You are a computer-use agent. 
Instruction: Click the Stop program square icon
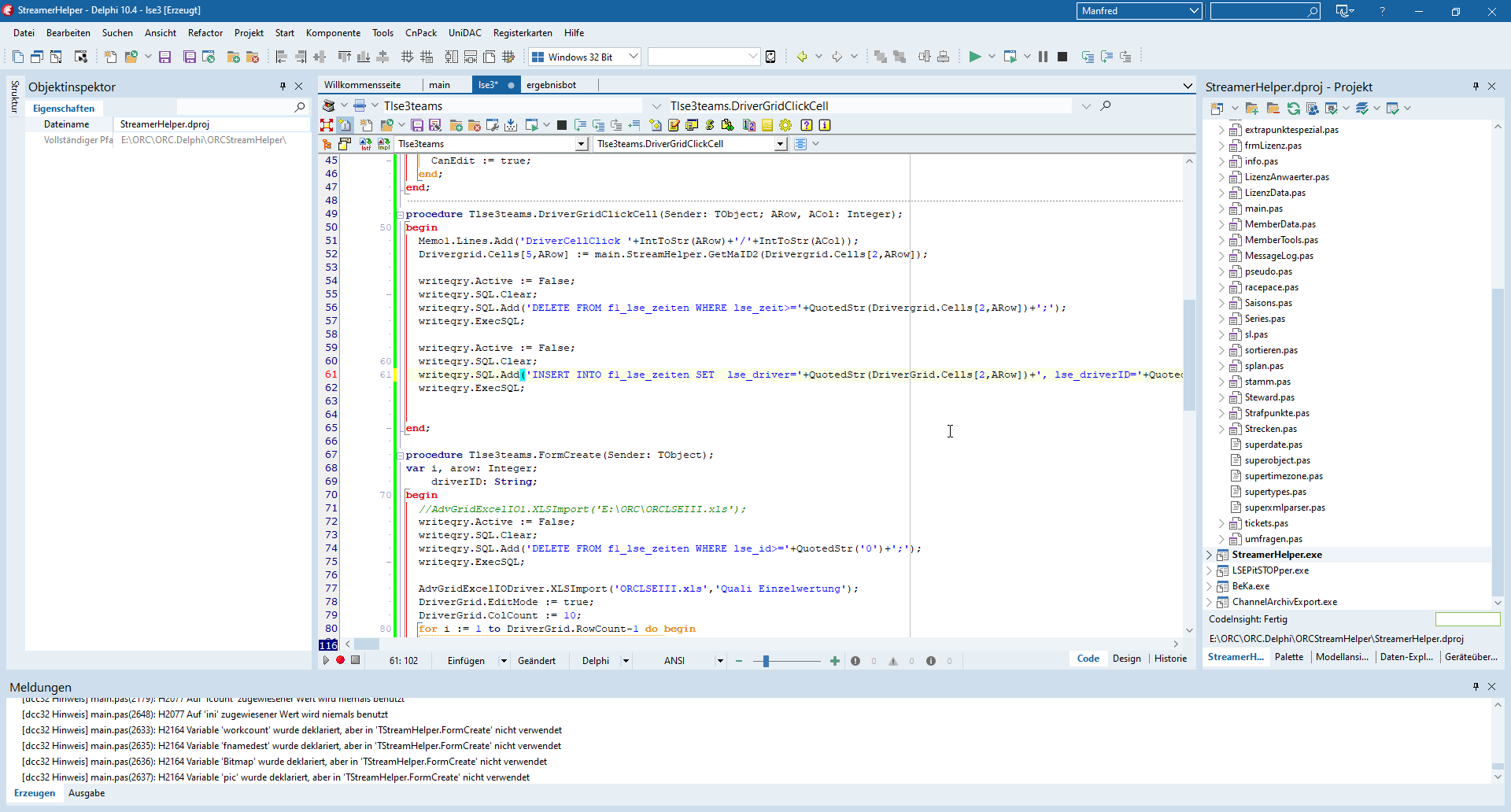pos(1062,57)
